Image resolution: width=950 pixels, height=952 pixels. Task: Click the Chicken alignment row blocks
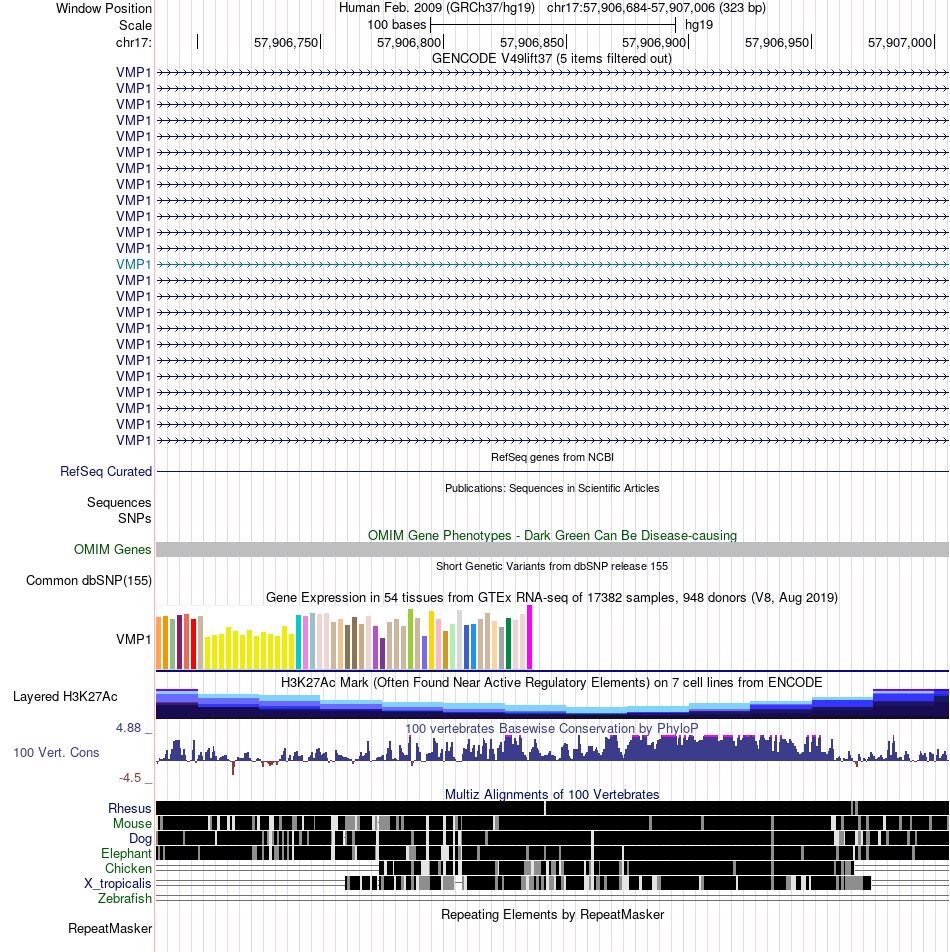[616, 868]
